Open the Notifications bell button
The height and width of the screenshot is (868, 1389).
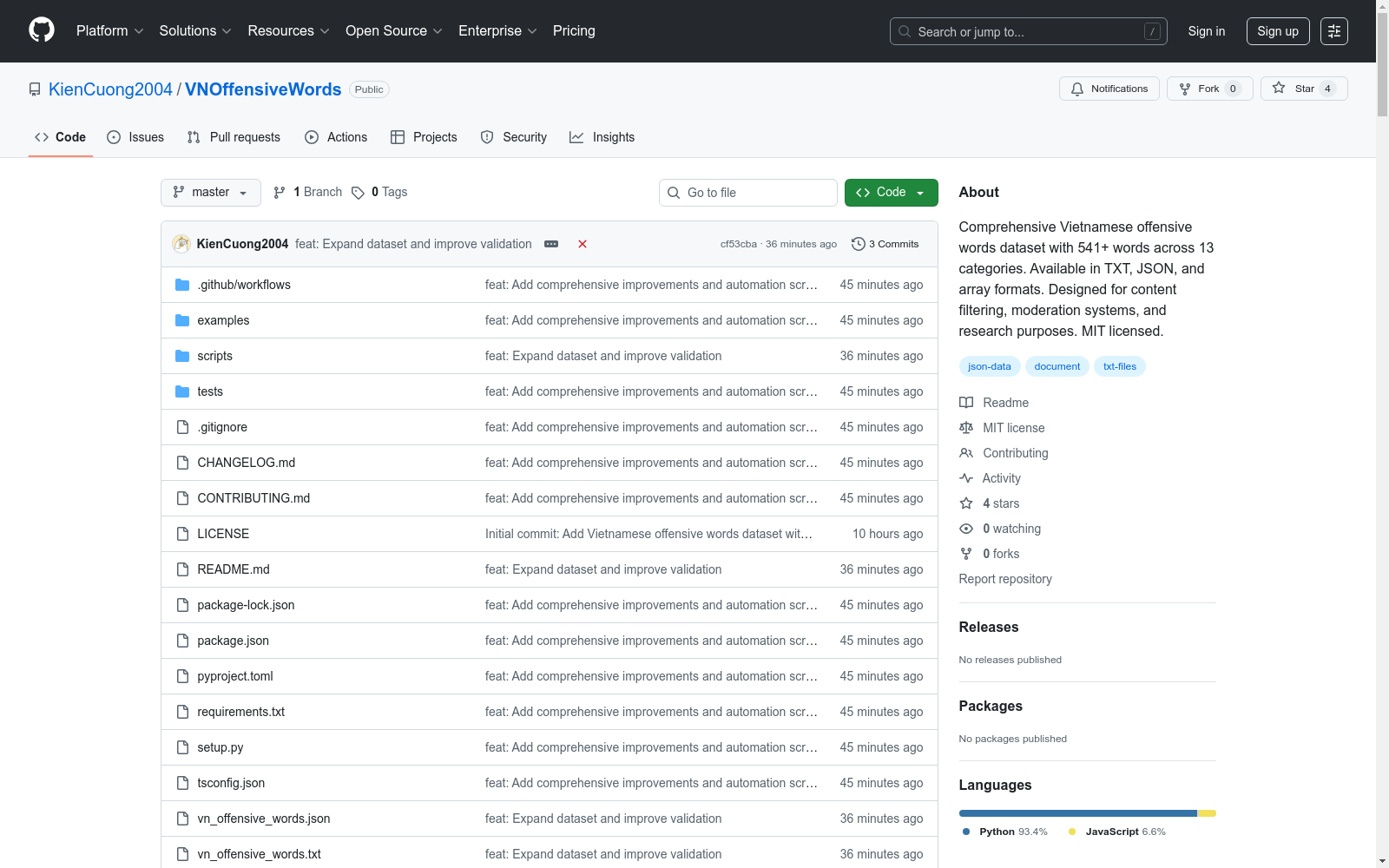tap(1109, 89)
